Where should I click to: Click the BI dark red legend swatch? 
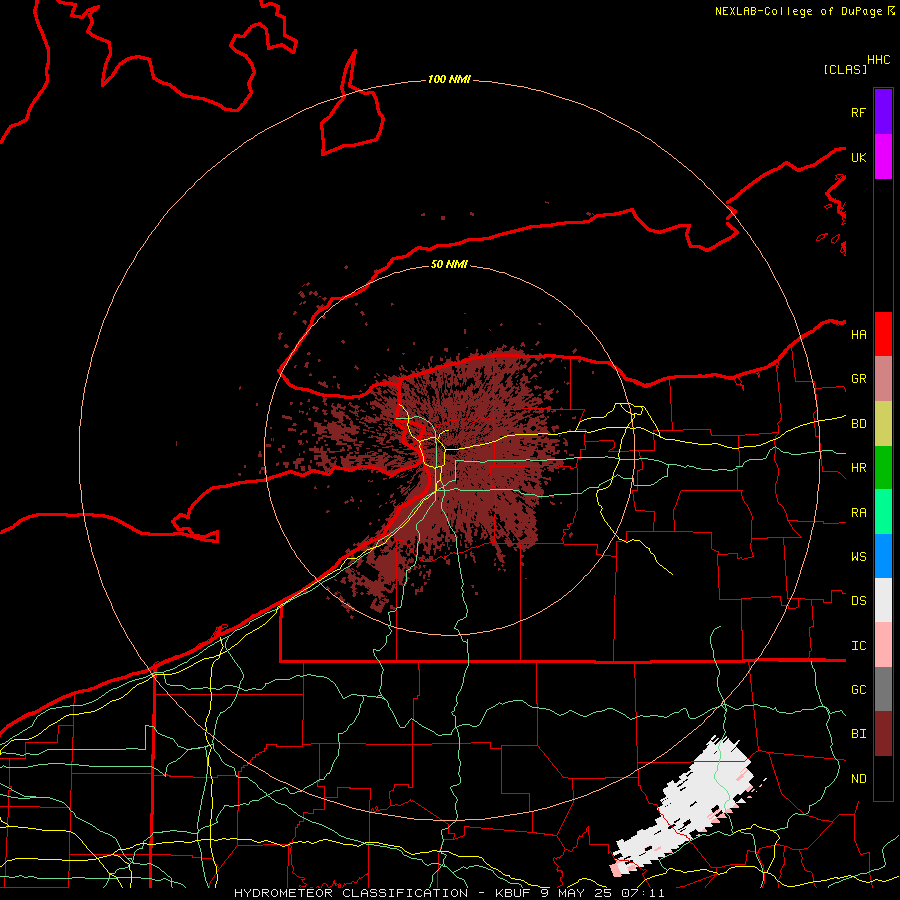coord(883,734)
